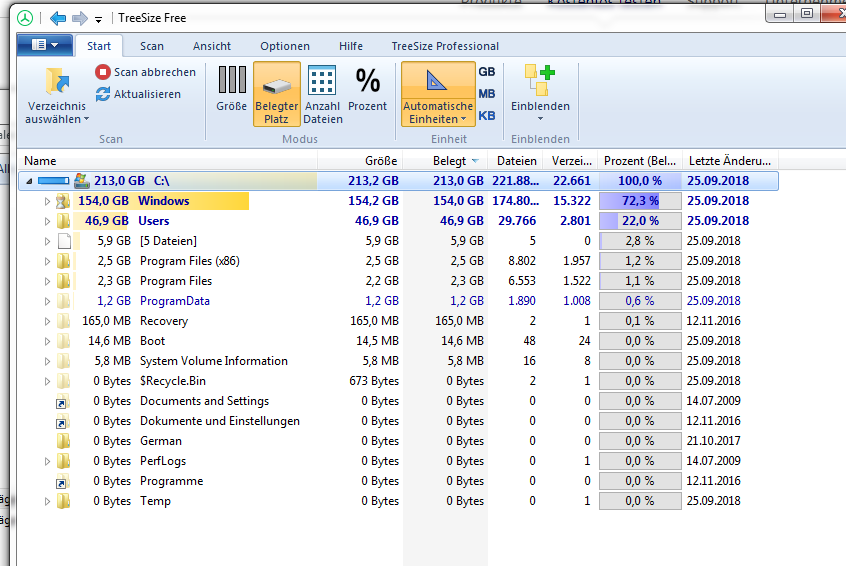Image resolution: width=846 pixels, height=566 pixels.
Task: Open the Scan ribbon tab
Action: [152, 46]
